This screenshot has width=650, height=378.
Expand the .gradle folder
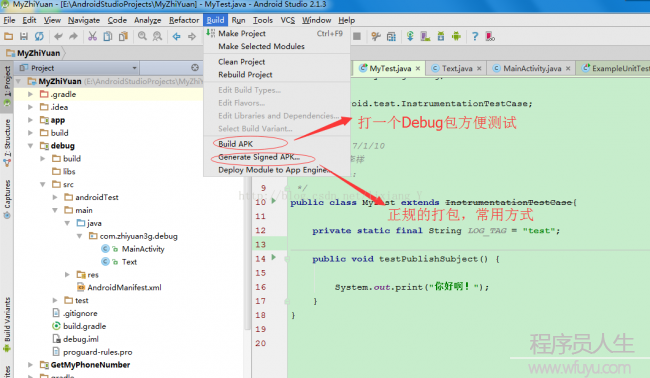(30, 94)
